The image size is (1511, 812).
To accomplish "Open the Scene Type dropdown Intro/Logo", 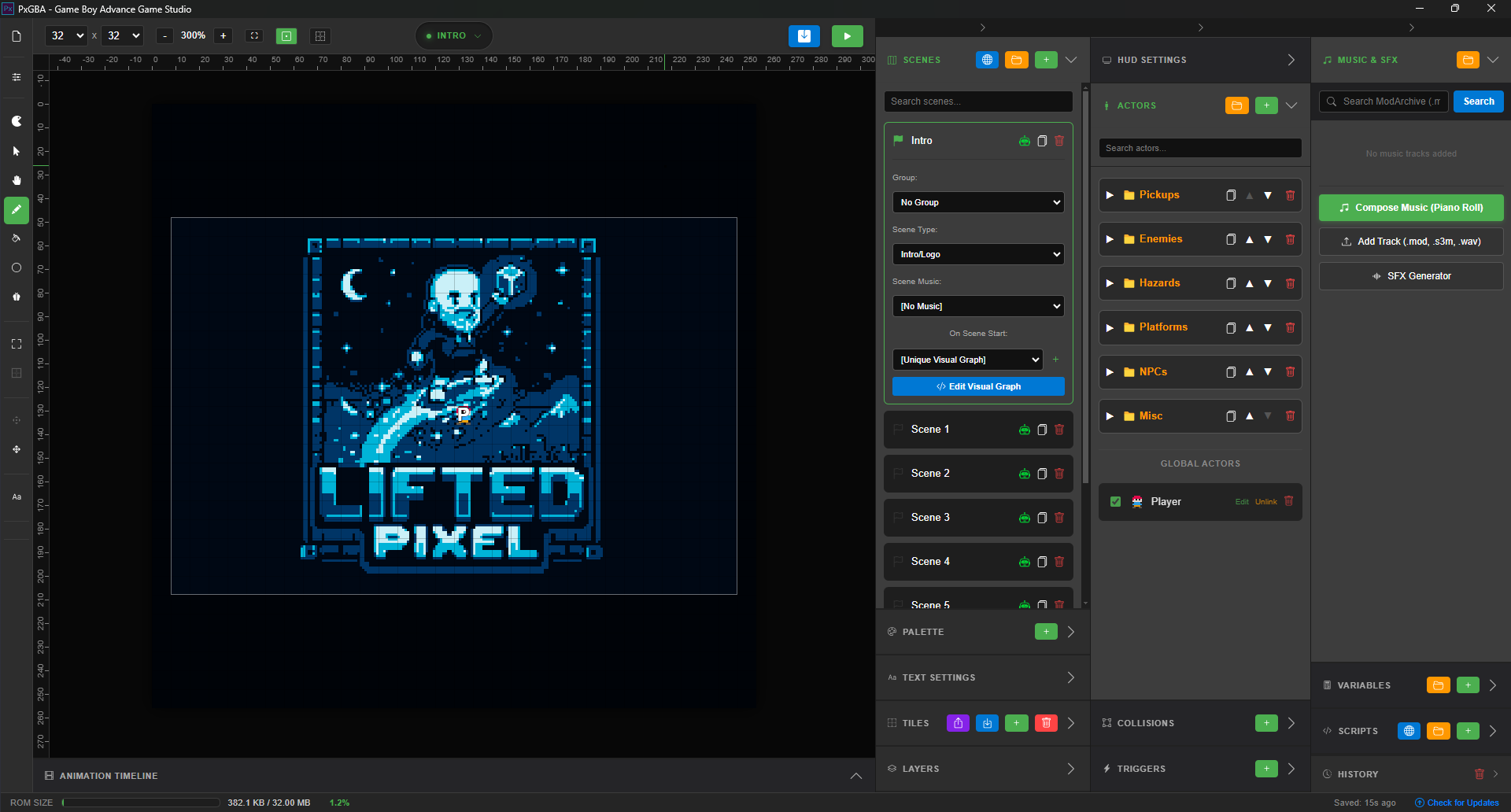I will tap(978, 254).
